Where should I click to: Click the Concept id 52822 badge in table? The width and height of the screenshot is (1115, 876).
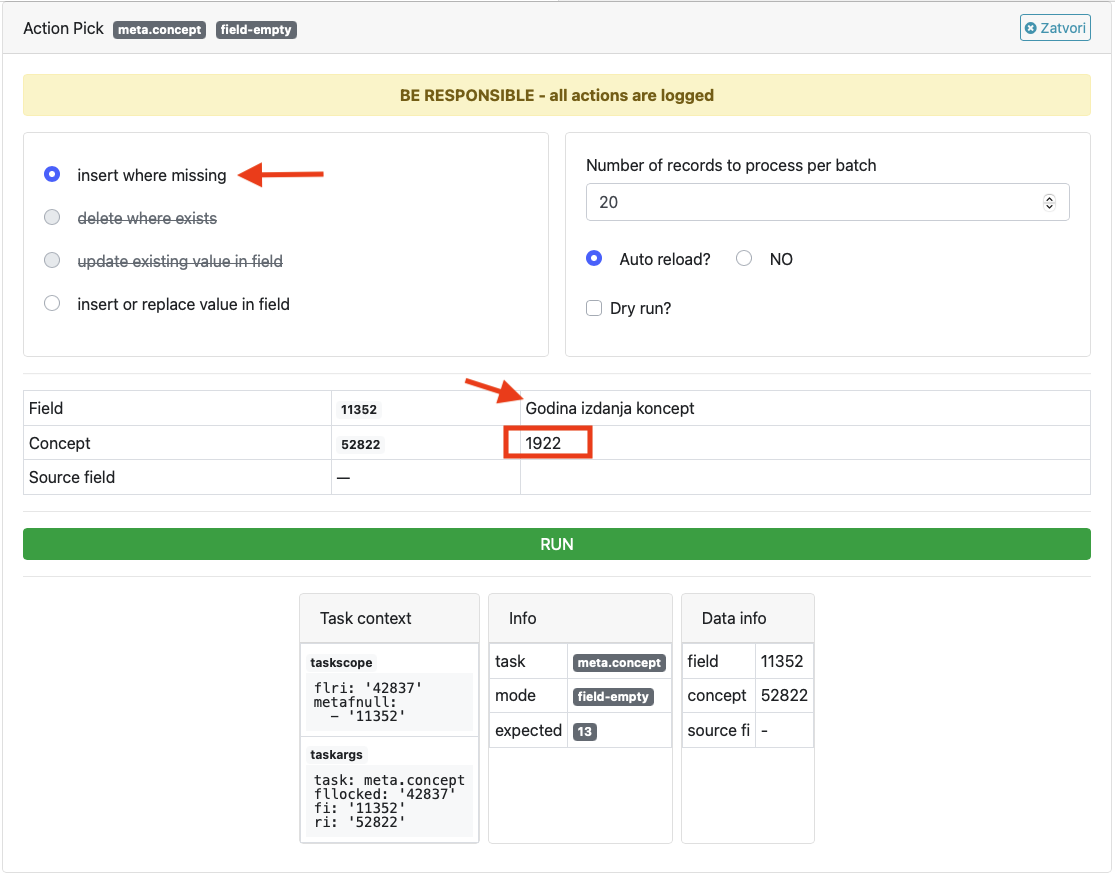(x=361, y=444)
